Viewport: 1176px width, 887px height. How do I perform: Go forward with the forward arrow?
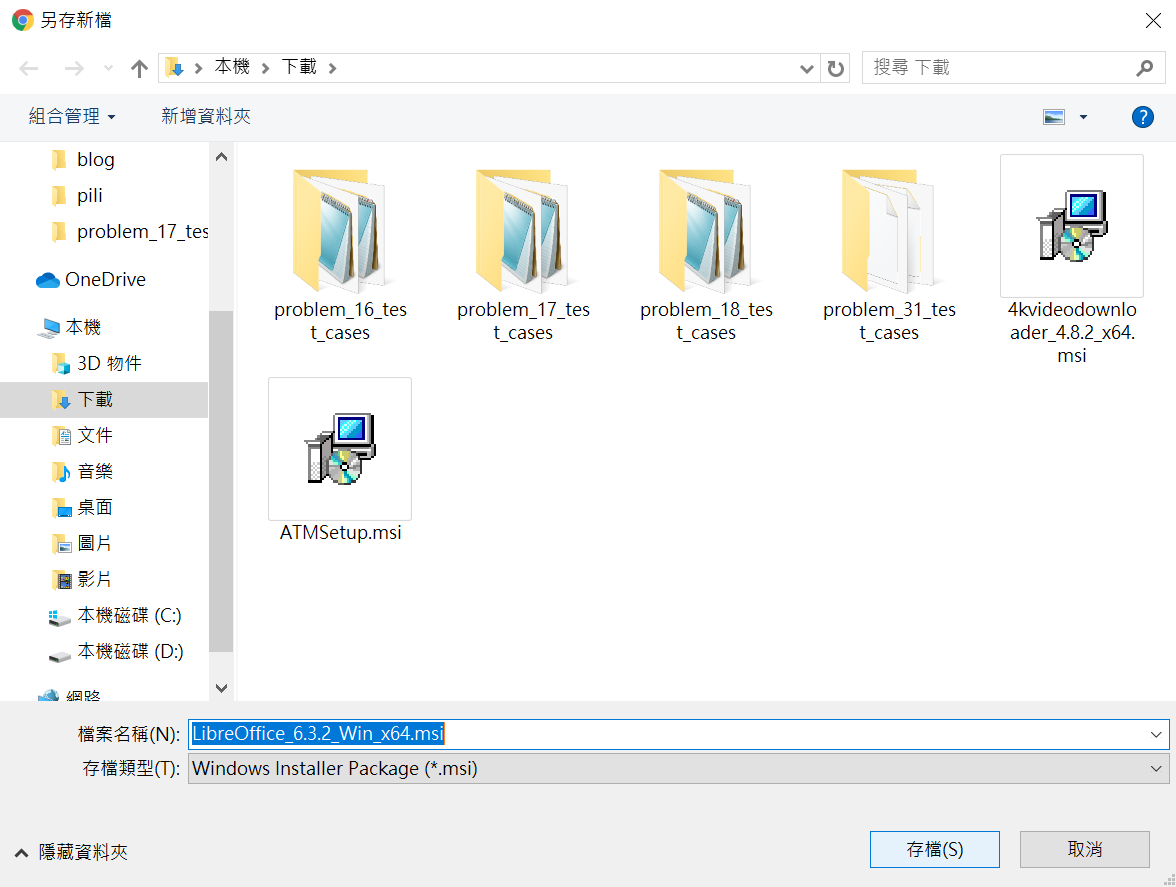[74, 69]
